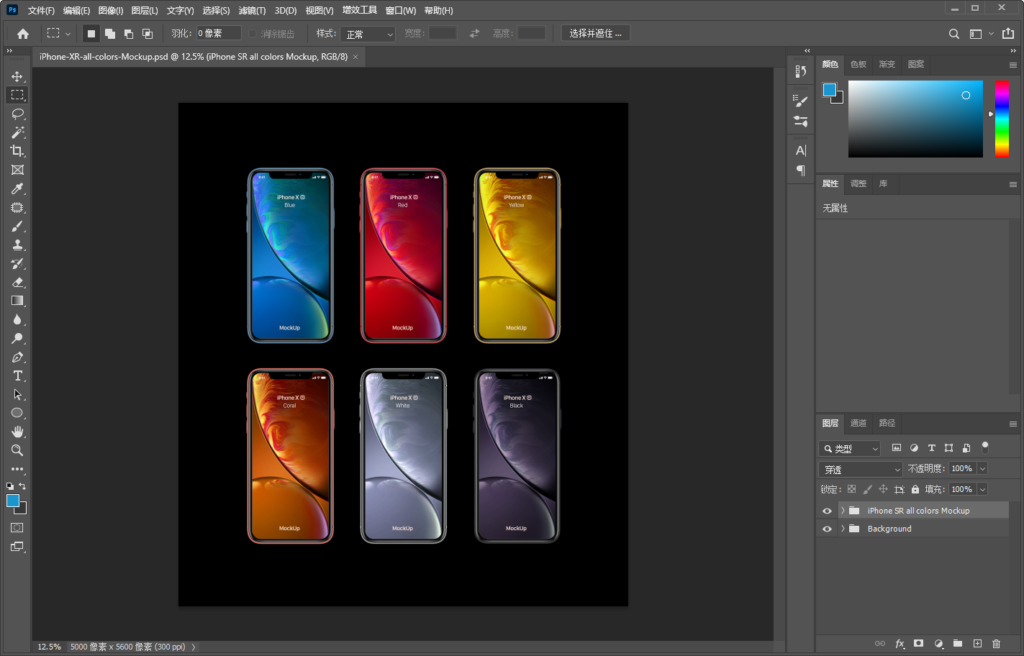This screenshot has width=1024, height=656.
Task: Add a layer mask icon
Action: 918,644
